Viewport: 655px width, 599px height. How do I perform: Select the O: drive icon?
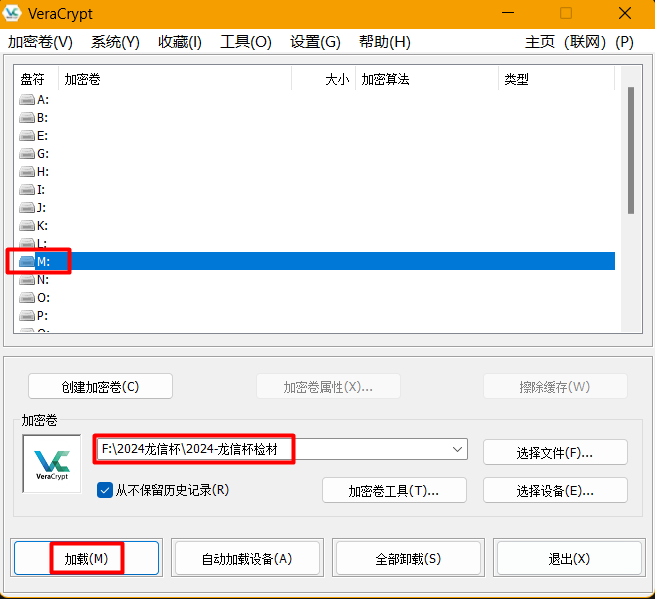[27, 297]
